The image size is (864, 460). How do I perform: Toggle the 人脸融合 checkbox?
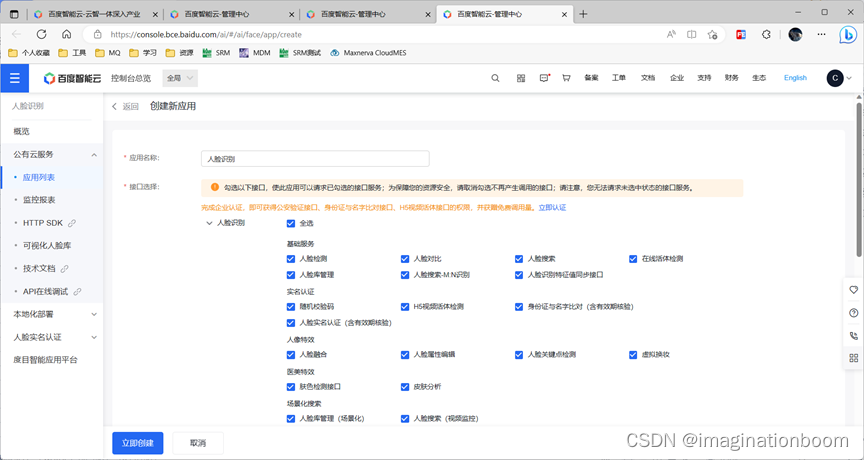point(290,355)
